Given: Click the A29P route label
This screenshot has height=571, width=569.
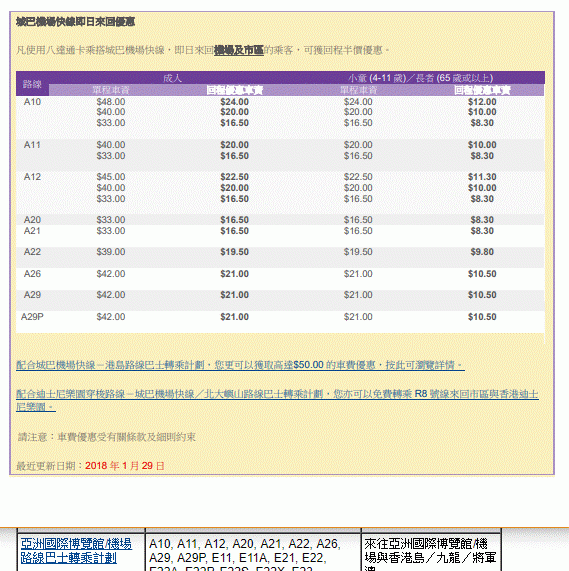Looking at the screenshot, I should click(x=32, y=317).
